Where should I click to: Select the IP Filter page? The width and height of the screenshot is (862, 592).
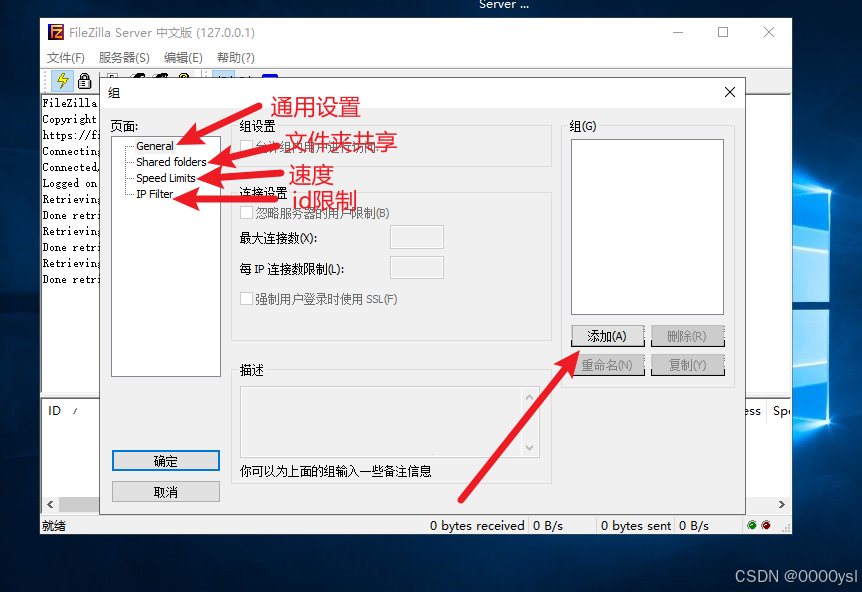(154, 194)
